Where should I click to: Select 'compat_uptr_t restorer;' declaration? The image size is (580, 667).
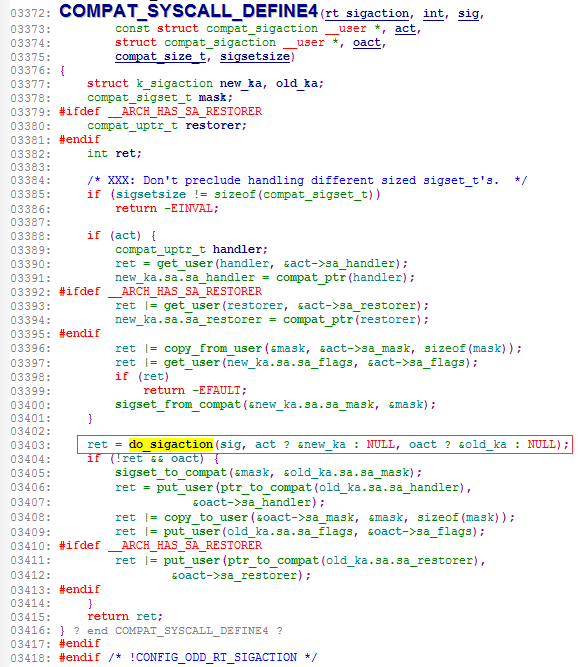(x=167, y=125)
